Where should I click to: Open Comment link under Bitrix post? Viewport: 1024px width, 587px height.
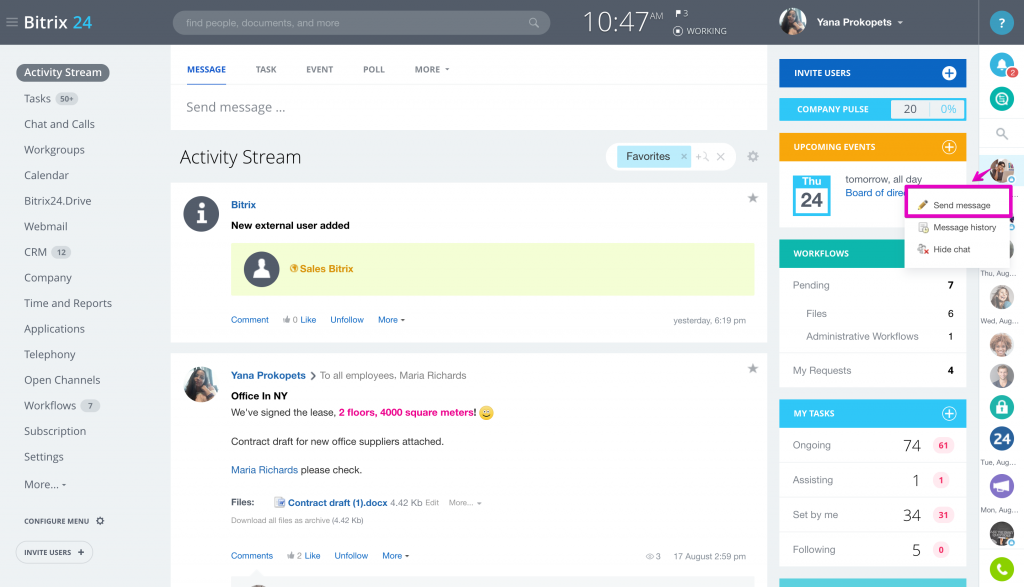point(249,320)
